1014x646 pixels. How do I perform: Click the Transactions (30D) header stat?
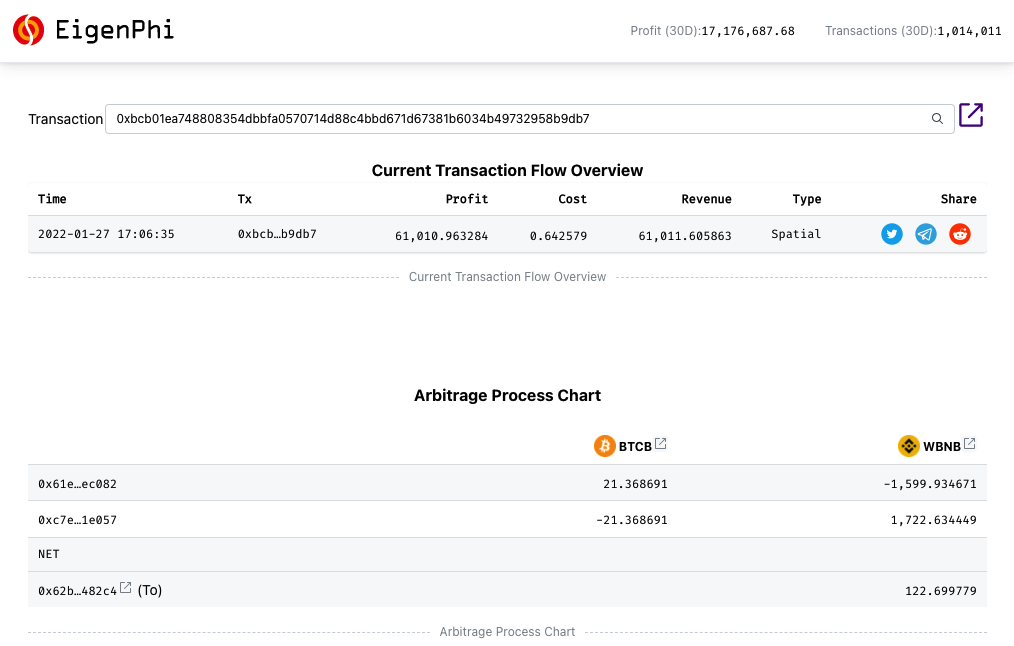911,31
